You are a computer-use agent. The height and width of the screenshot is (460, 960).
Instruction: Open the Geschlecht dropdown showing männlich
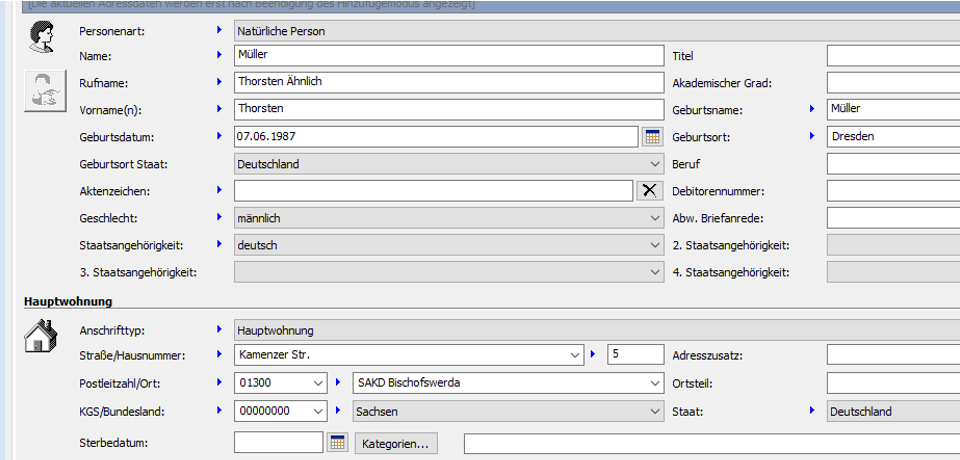[x=655, y=217]
